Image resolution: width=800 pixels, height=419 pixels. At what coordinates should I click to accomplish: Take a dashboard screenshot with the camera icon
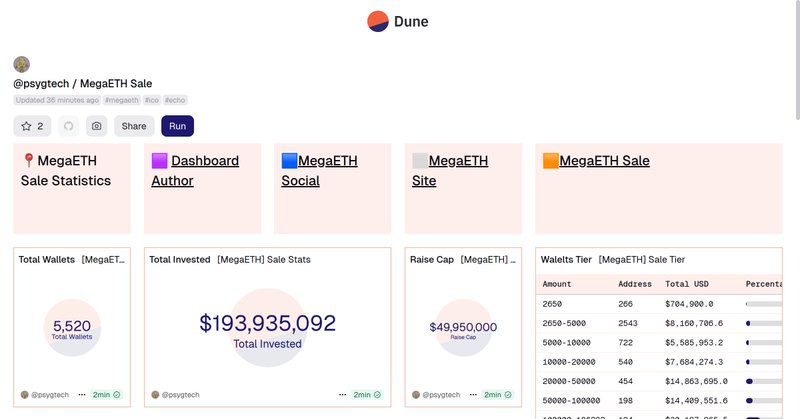click(96, 126)
